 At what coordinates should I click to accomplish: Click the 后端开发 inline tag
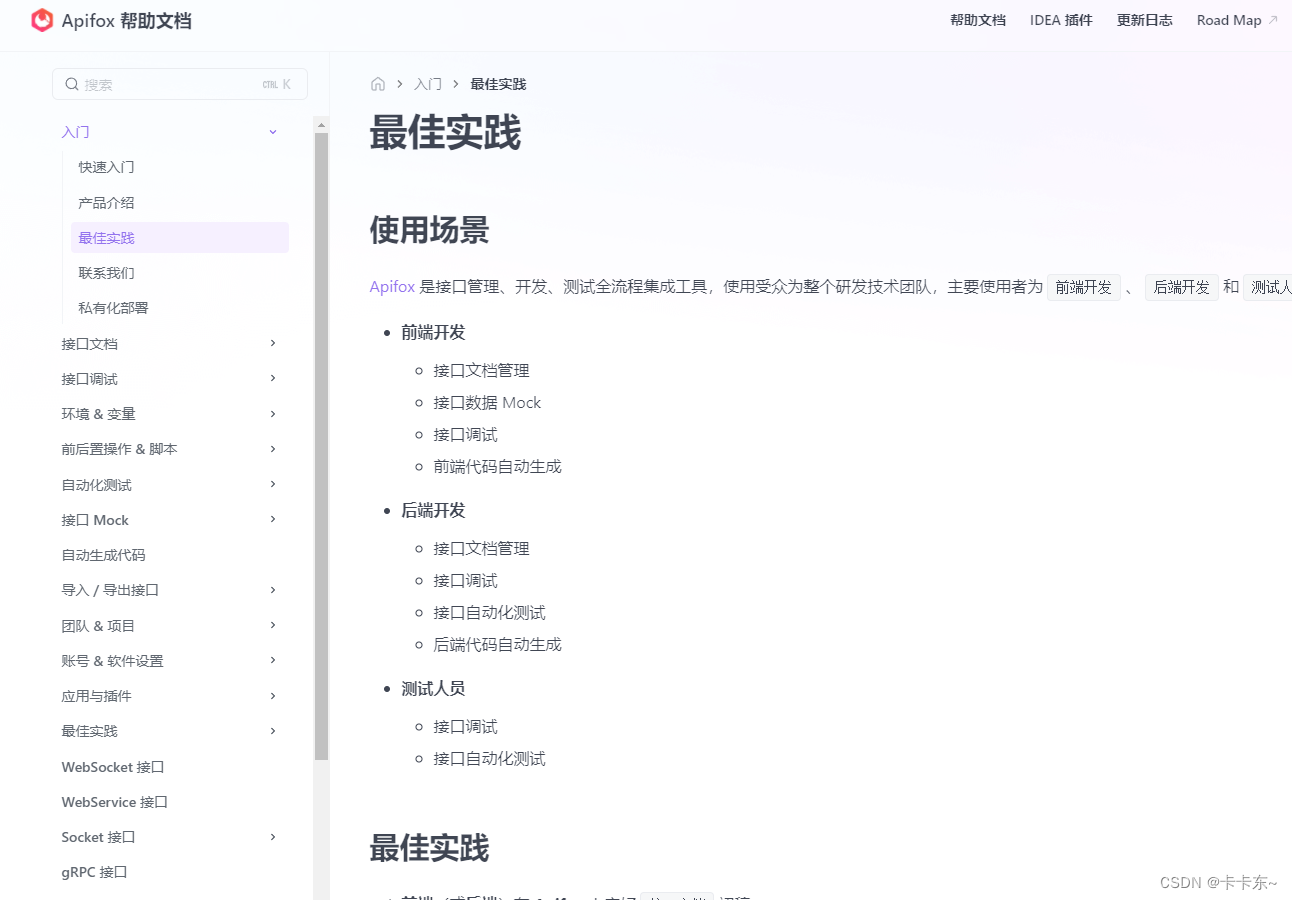pos(1182,287)
